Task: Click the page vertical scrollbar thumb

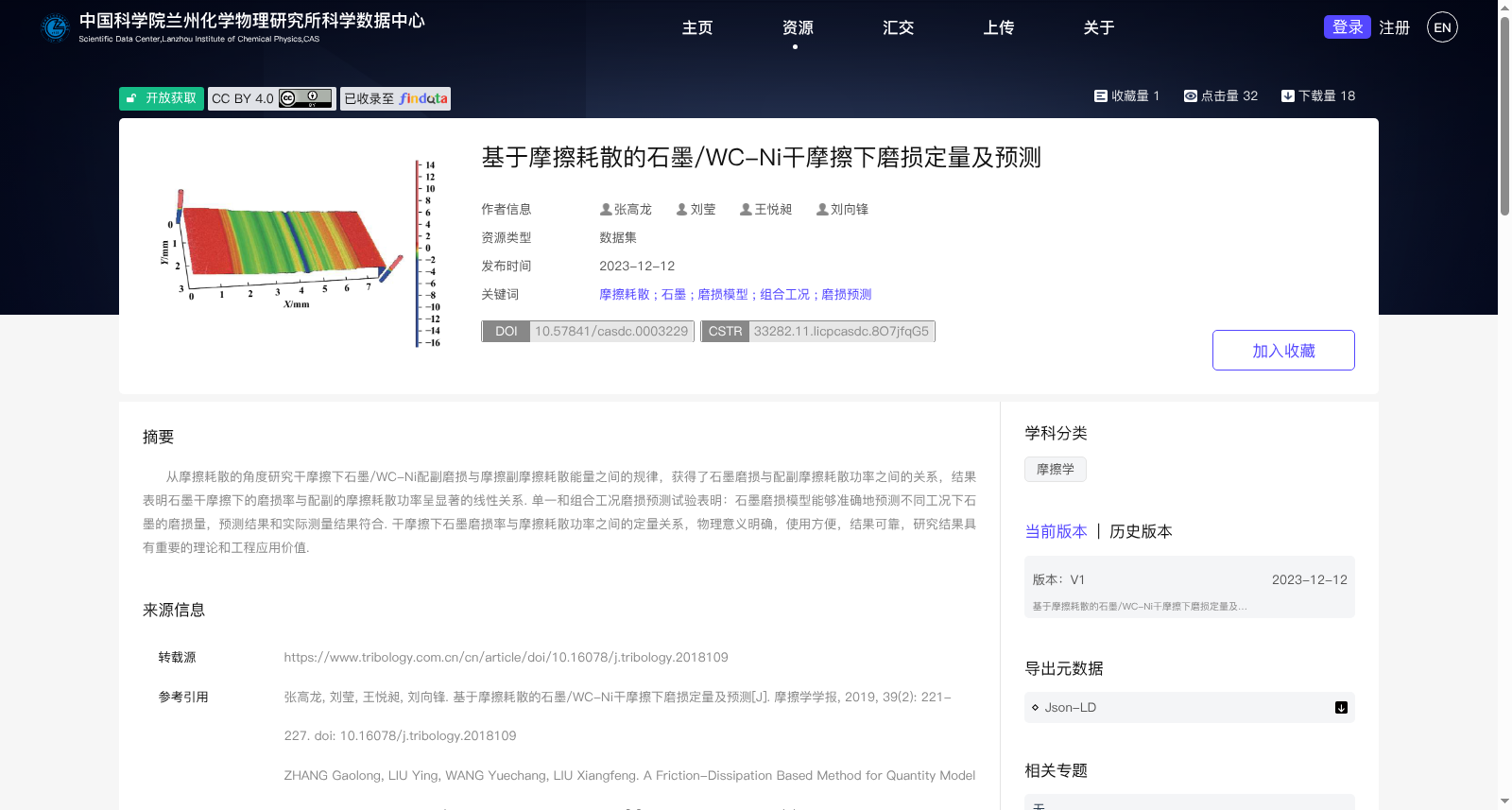Action: [x=1504, y=114]
